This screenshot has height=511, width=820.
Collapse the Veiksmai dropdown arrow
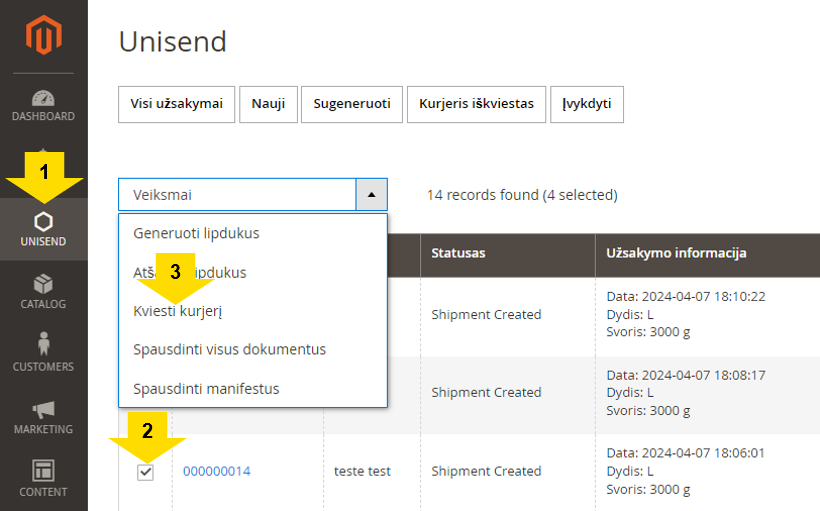tap(372, 195)
